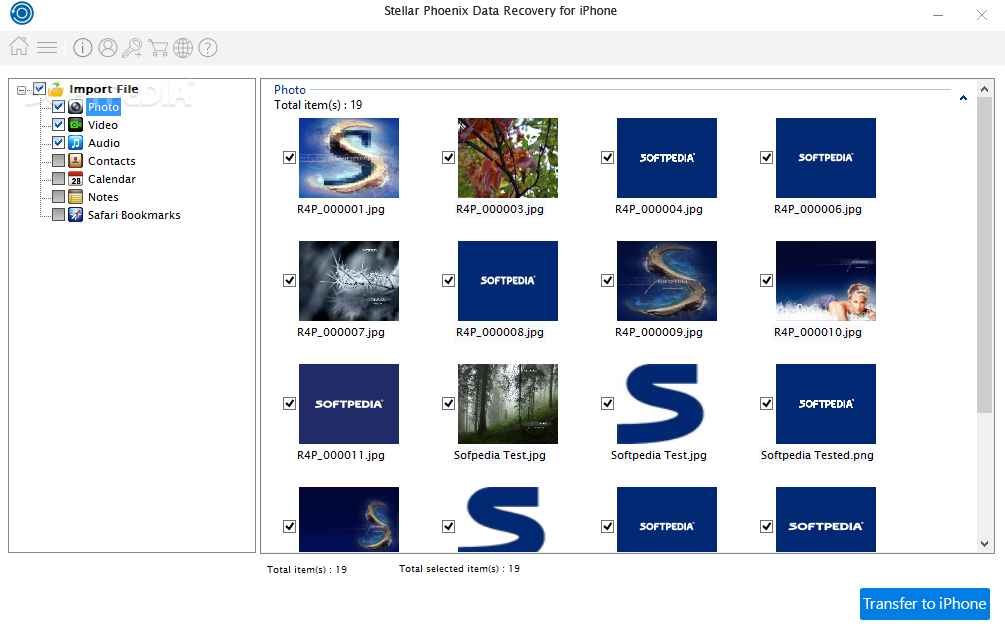Click the Audio music note icon
The image size is (1005, 627).
(76, 142)
